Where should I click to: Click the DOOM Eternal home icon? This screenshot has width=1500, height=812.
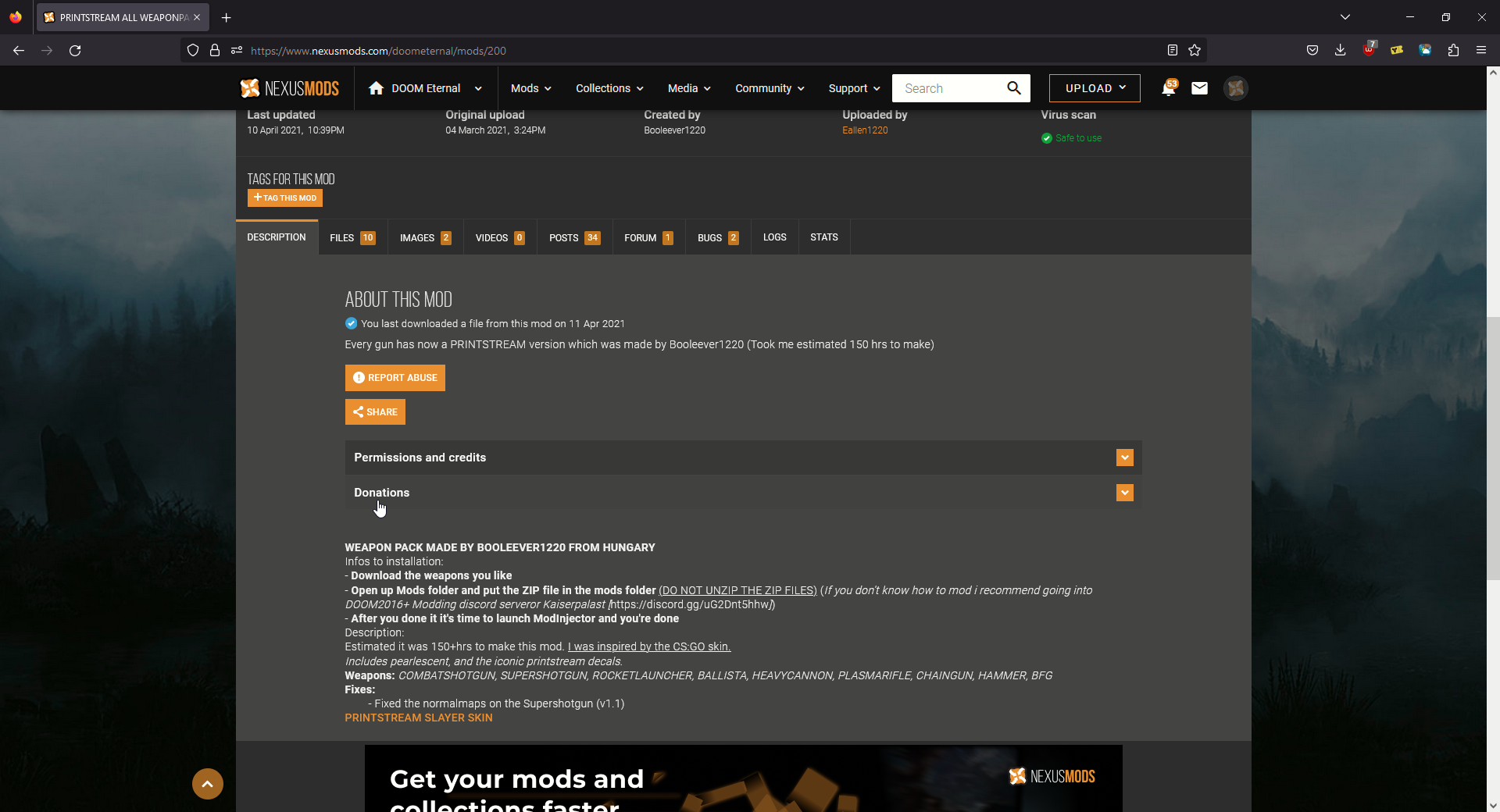376,88
